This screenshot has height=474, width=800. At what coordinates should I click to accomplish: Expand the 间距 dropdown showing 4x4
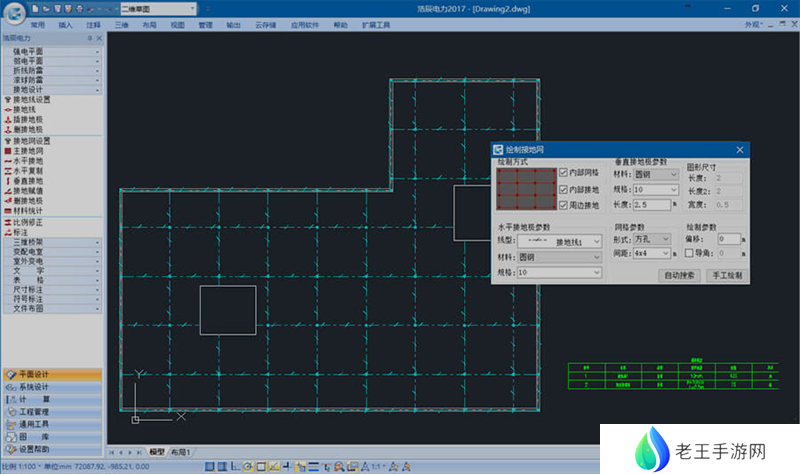(653, 254)
